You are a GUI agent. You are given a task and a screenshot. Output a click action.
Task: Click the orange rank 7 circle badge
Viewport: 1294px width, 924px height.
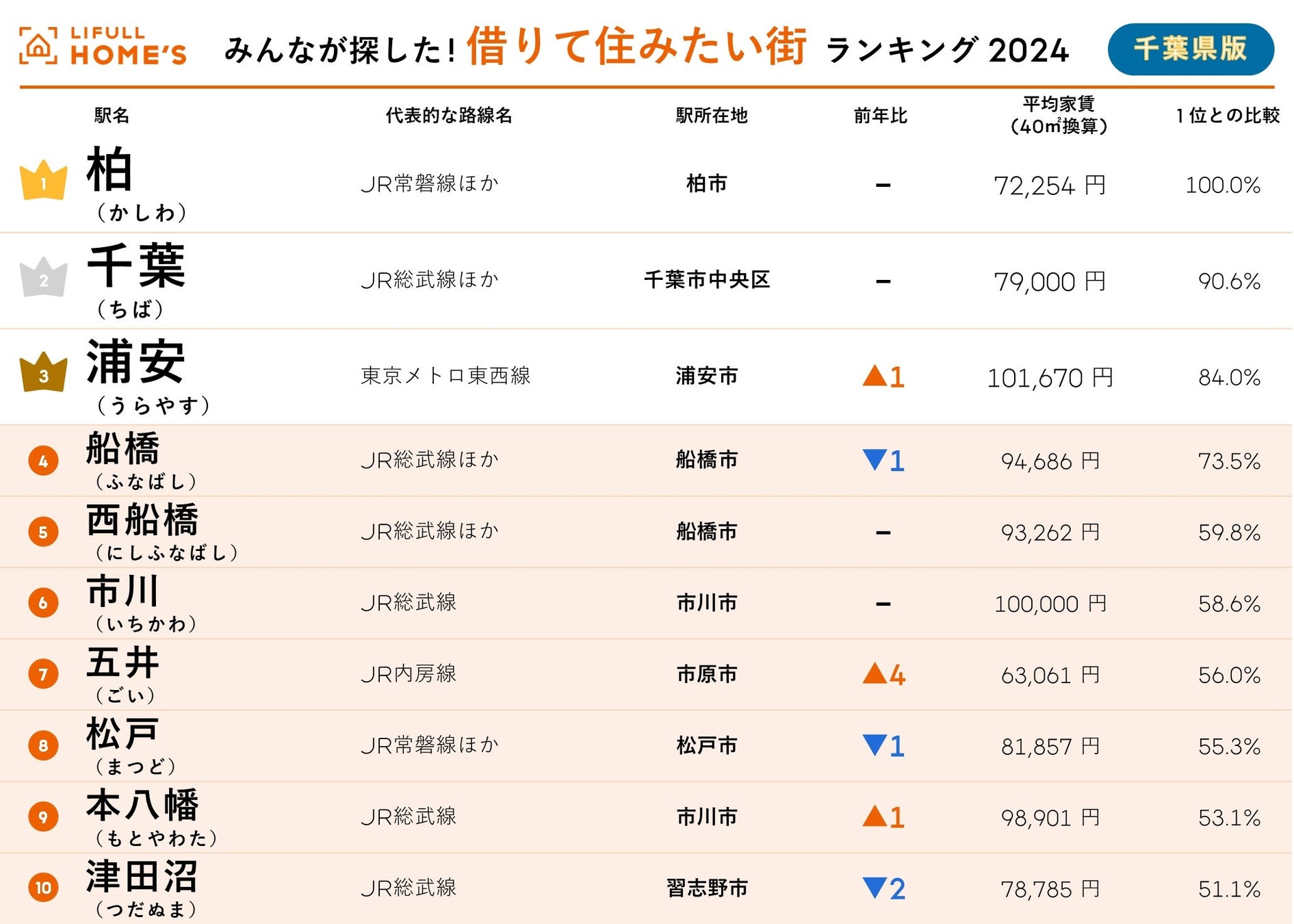[x=43, y=674]
